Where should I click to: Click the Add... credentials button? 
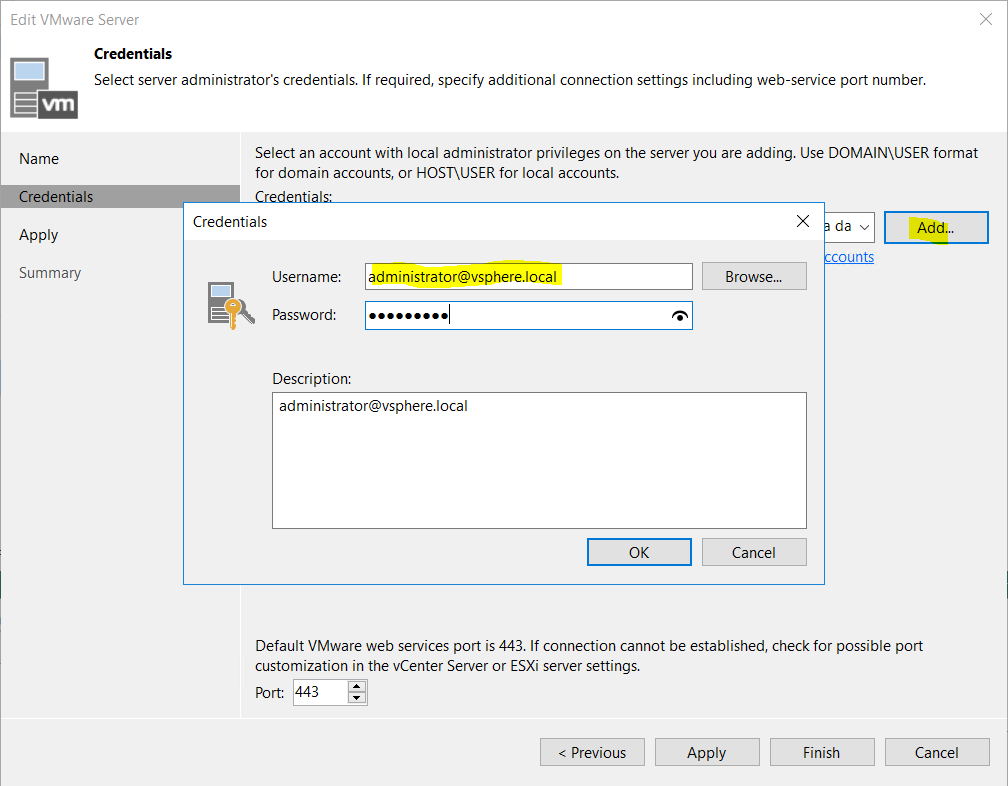pyautogui.click(x=936, y=228)
